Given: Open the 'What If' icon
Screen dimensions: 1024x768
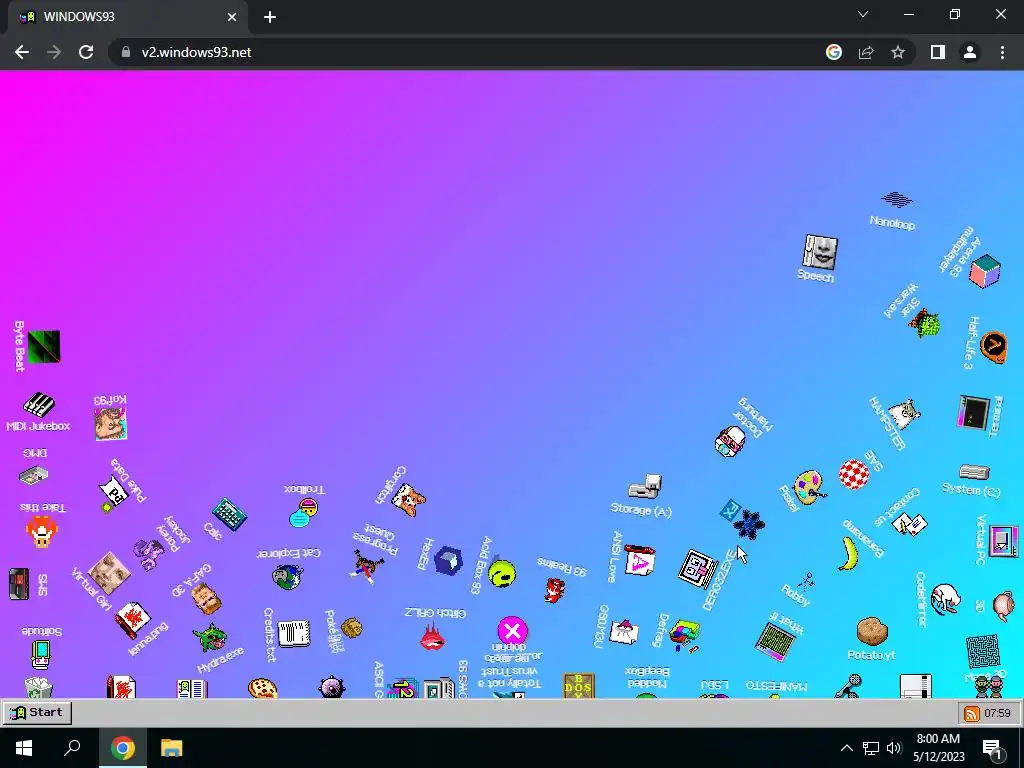Looking at the screenshot, I should [x=775, y=641].
